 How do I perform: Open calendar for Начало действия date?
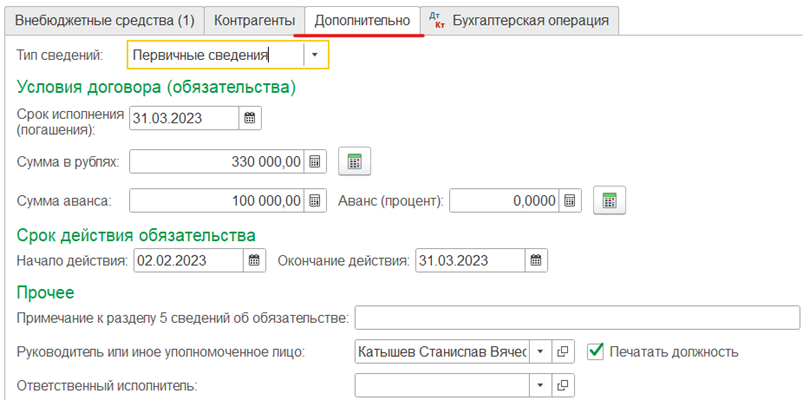(x=254, y=260)
